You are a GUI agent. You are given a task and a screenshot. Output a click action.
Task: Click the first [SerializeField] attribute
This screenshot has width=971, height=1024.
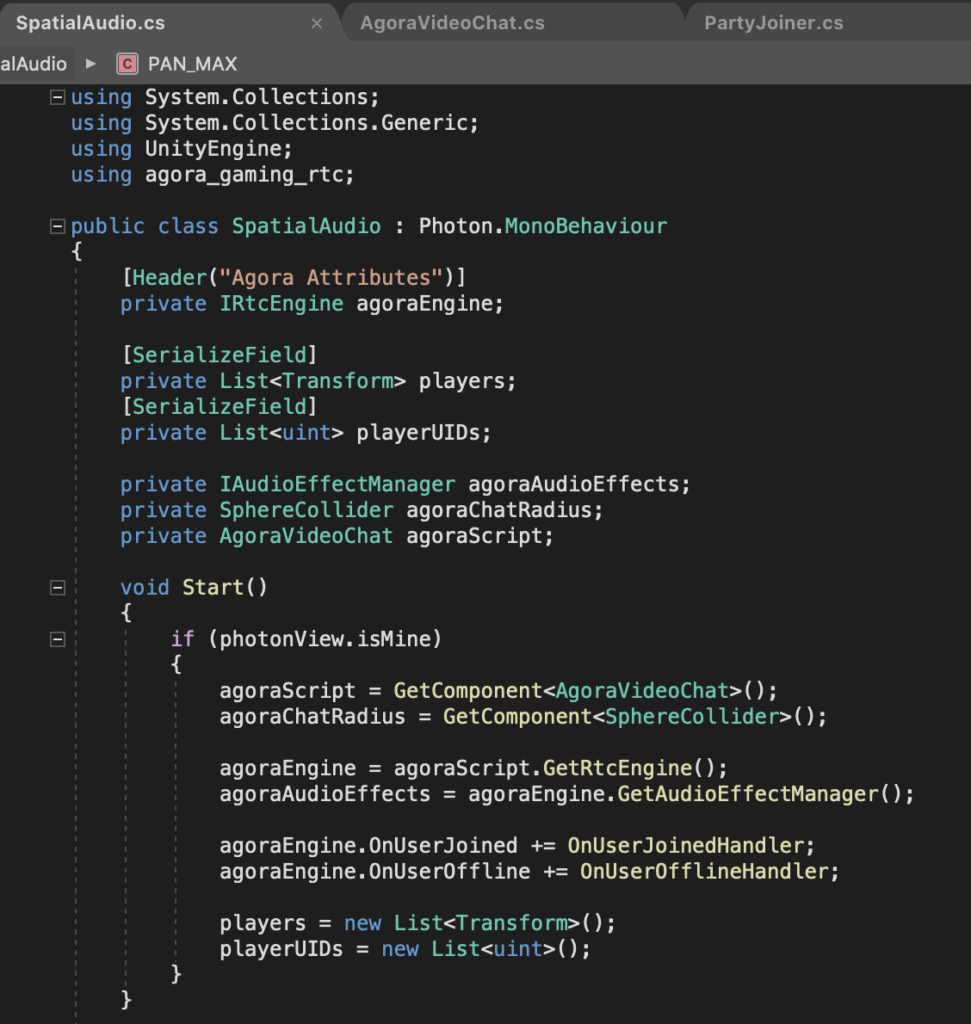click(219, 355)
